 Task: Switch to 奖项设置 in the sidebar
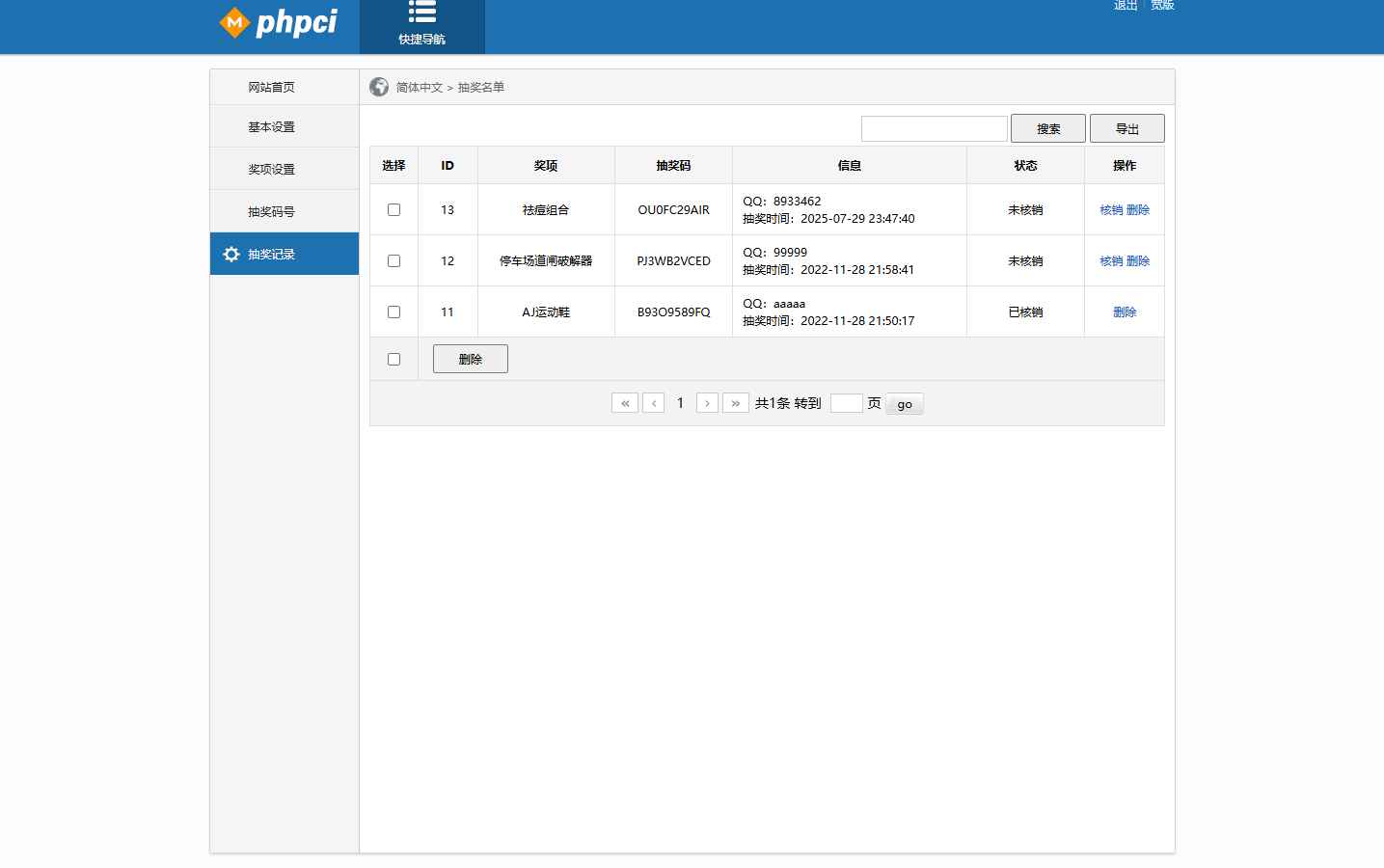[270, 168]
